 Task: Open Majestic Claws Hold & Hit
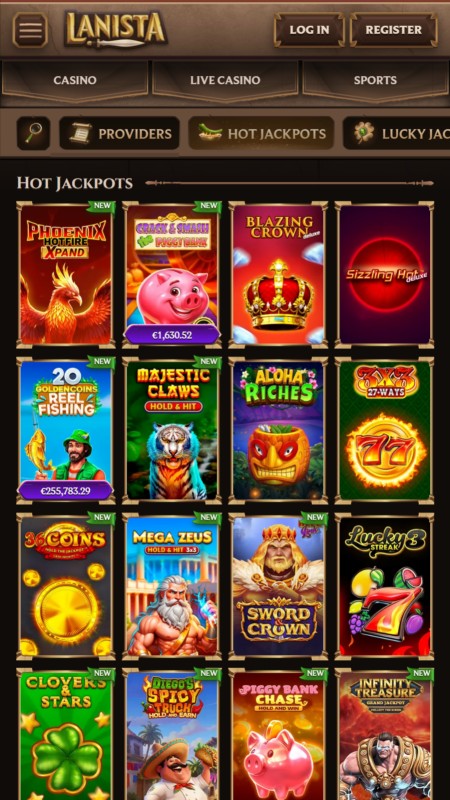tap(172, 430)
